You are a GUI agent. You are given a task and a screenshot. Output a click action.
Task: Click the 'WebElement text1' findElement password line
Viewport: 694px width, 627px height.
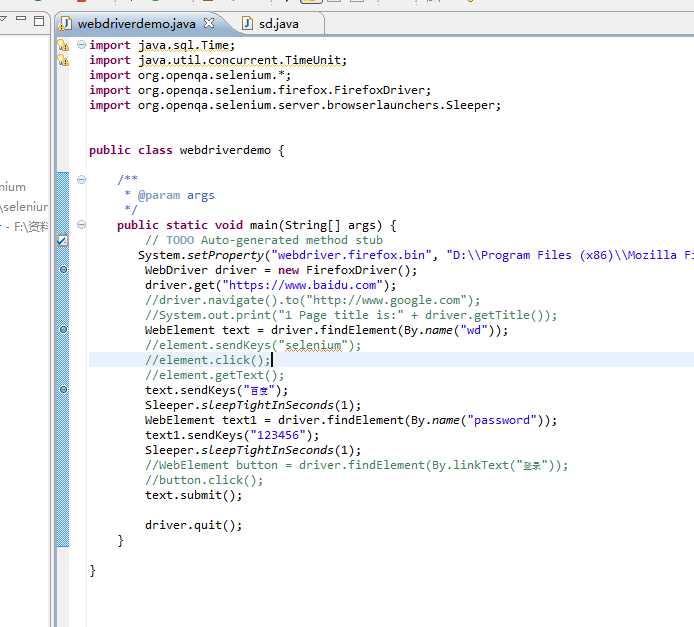351,421
